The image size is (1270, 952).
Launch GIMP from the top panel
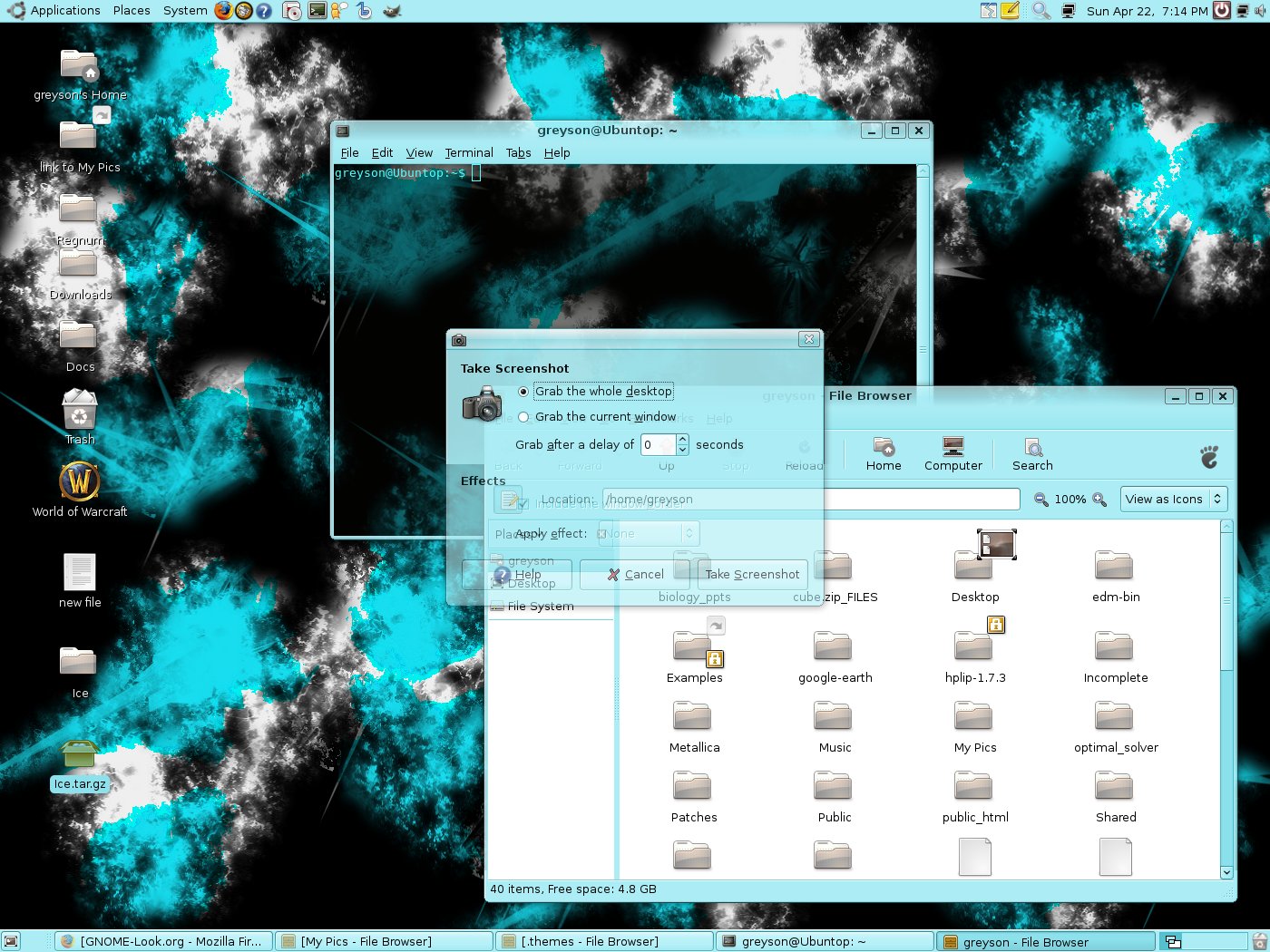[x=392, y=11]
